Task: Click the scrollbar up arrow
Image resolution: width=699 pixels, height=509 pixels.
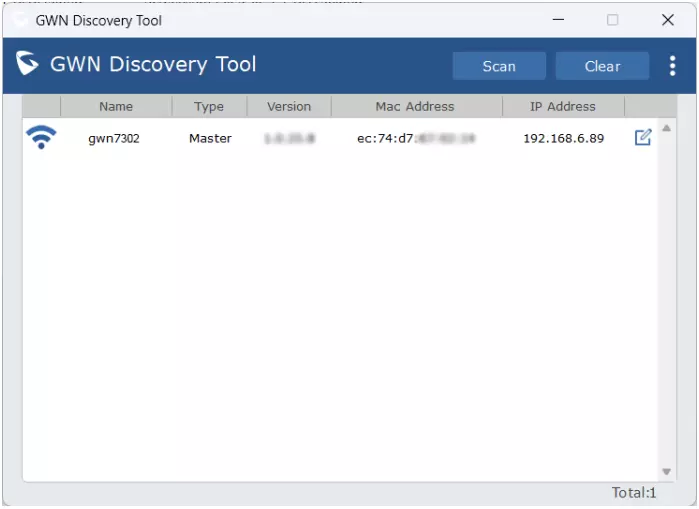Action: click(x=666, y=128)
